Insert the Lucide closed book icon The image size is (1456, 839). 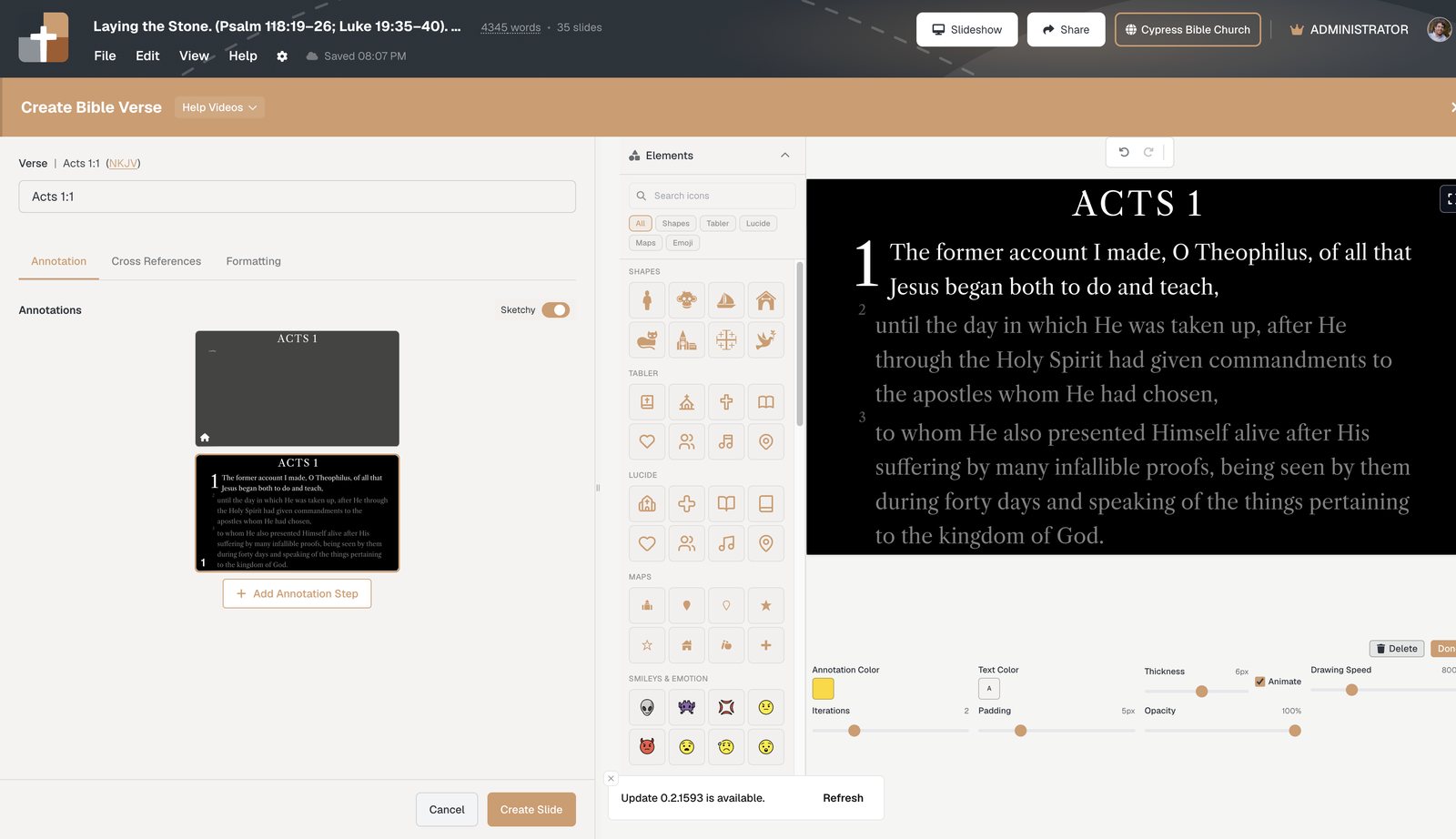pos(766,503)
